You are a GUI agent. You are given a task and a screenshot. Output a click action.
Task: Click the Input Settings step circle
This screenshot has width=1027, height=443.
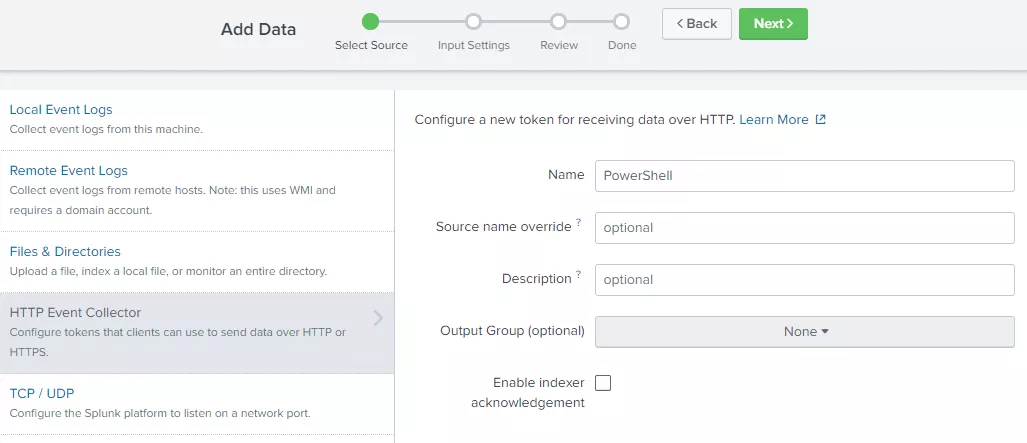point(474,22)
